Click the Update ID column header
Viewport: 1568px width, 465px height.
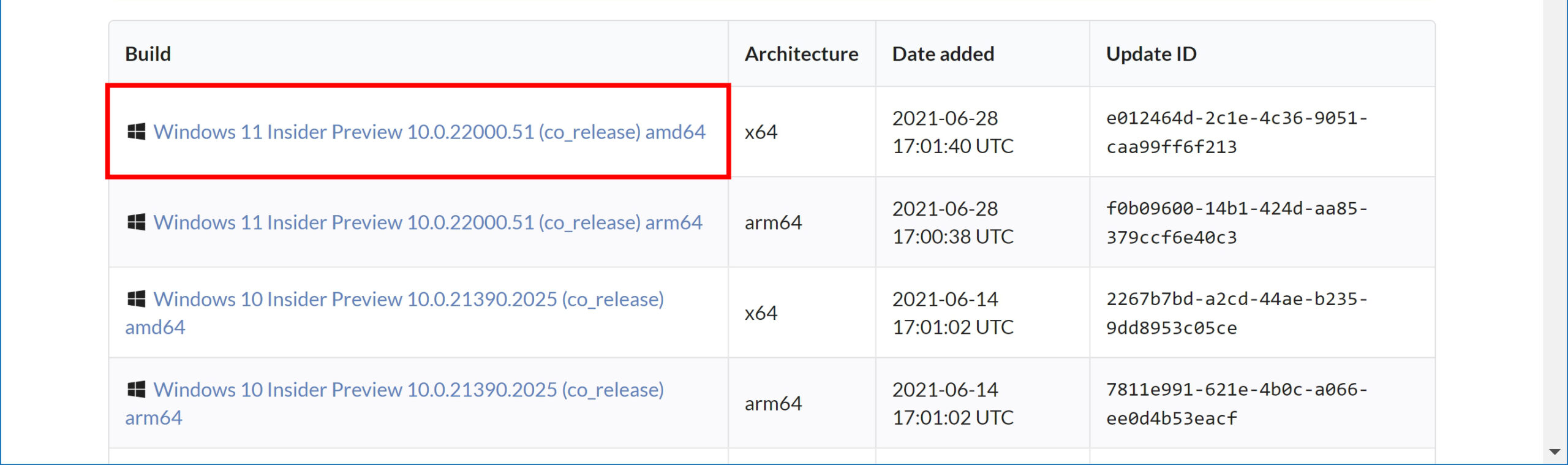(x=1151, y=54)
